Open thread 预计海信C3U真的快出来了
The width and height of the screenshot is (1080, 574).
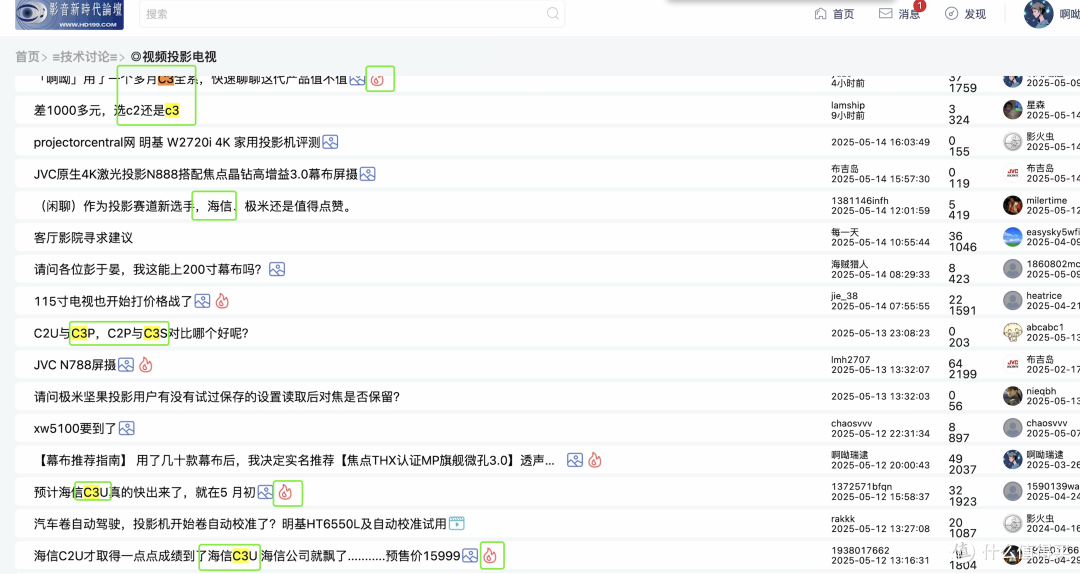[x=145, y=492]
